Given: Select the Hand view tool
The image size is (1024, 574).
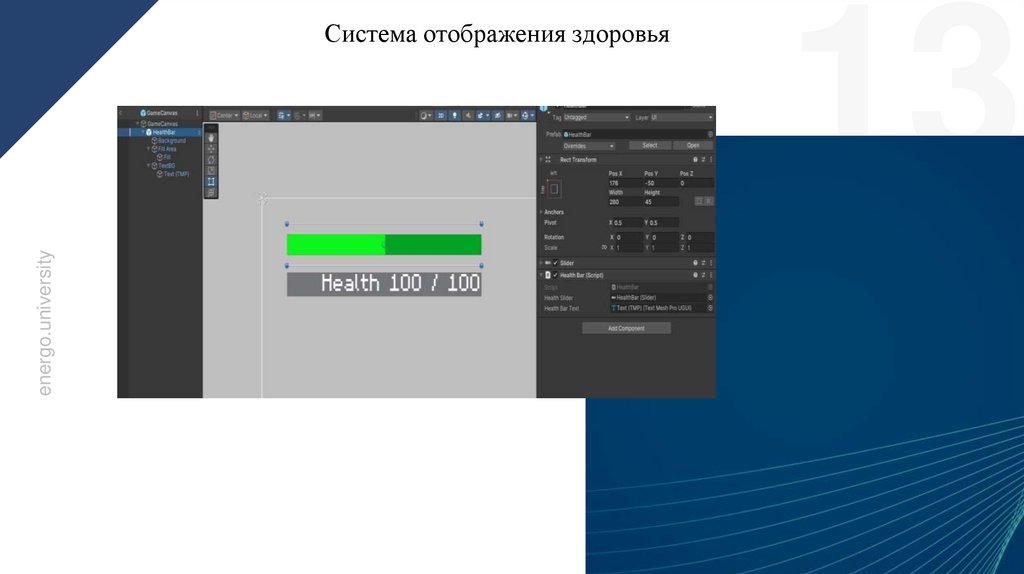Looking at the screenshot, I should click(x=211, y=138).
